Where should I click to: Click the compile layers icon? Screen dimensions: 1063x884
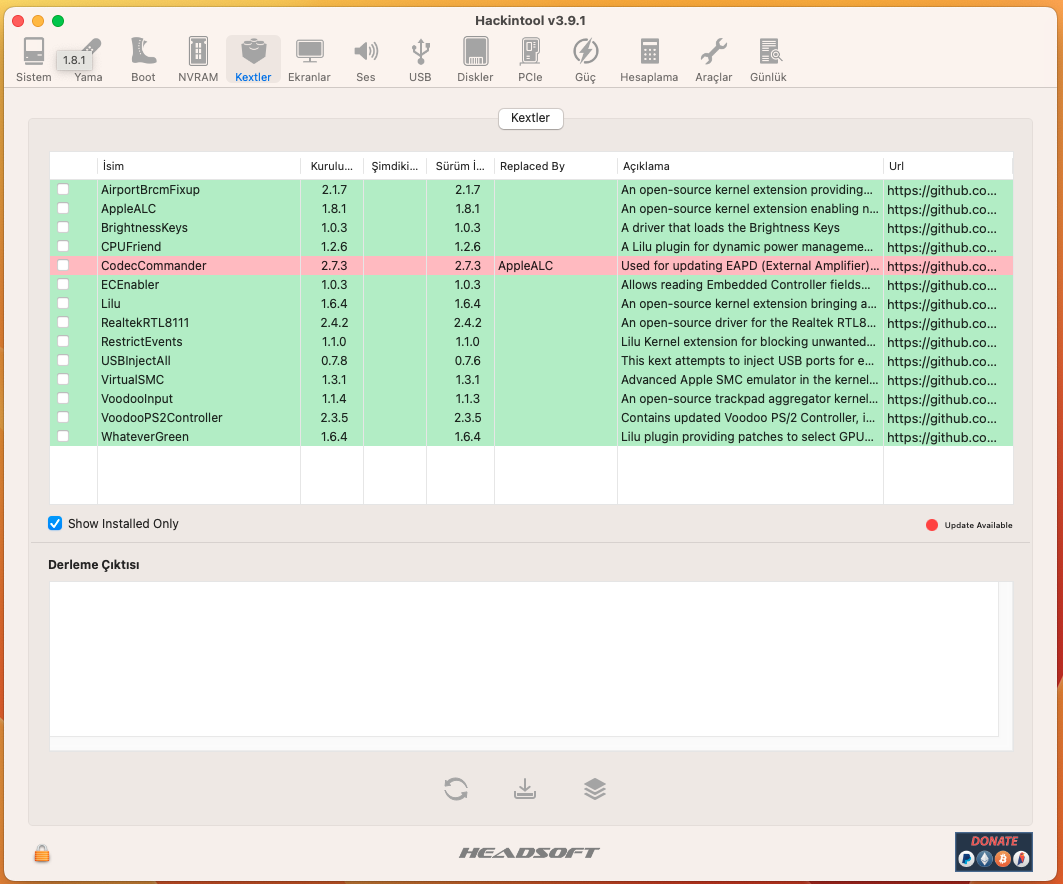595,788
